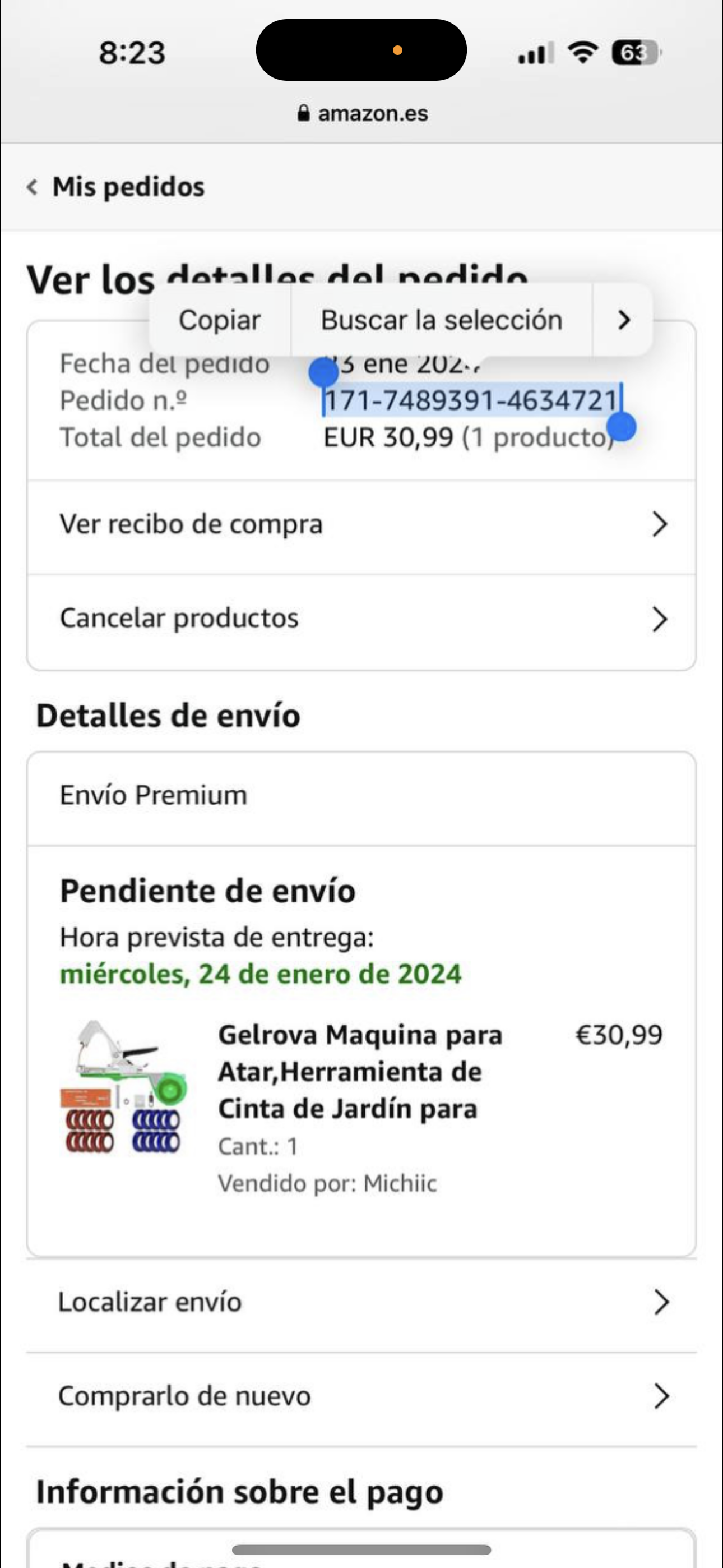Go back to Mis pedidos
The width and height of the screenshot is (723, 1568).
coord(128,187)
